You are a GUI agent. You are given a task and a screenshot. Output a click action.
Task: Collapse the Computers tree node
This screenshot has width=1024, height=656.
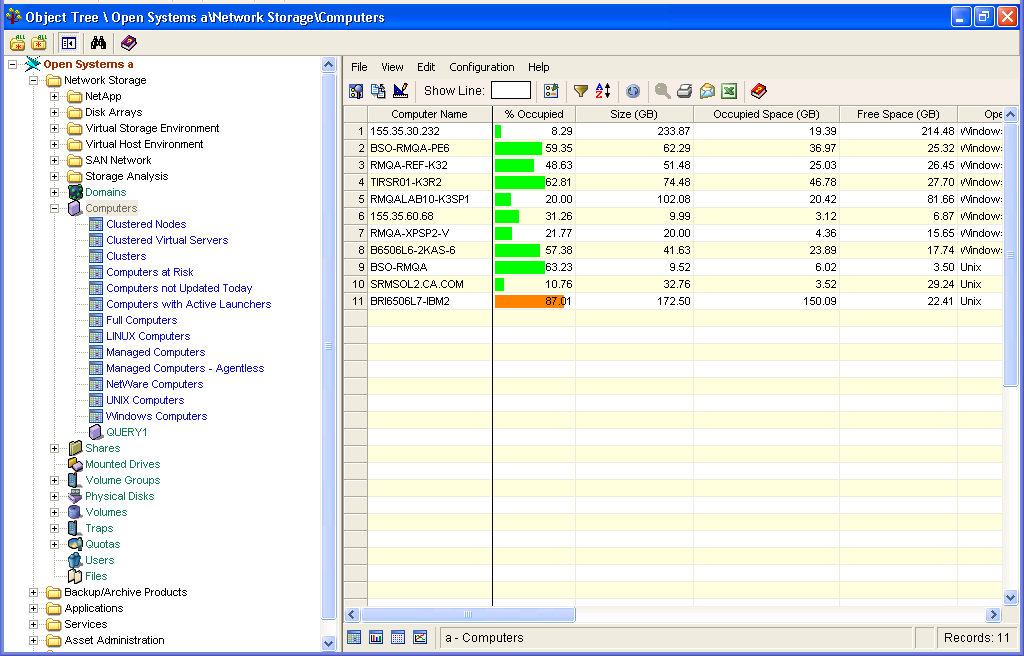[55, 208]
